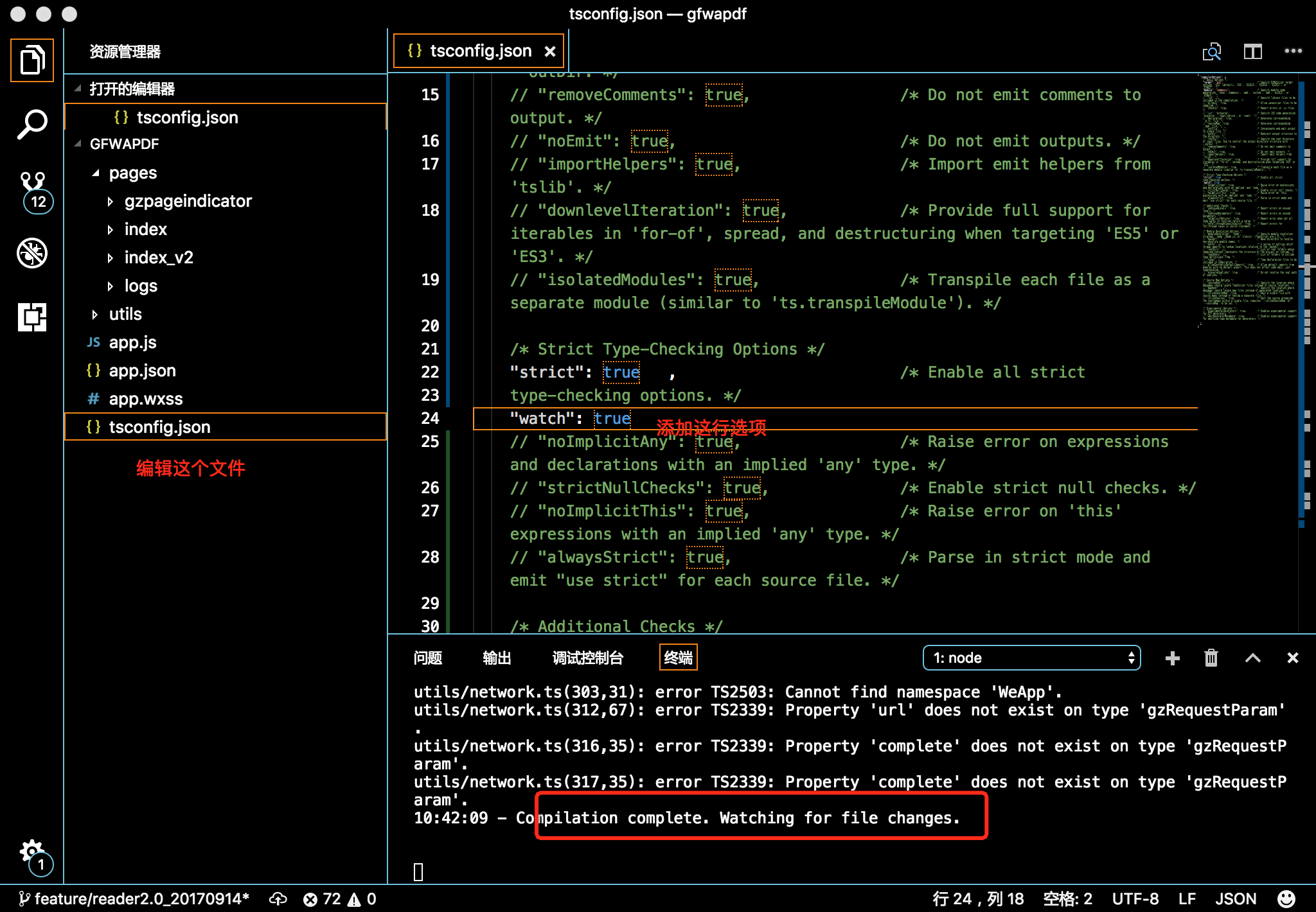Click the cloud sync icon in status bar
The height and width of the screenshot is (912, 1316).
(278, 899)
